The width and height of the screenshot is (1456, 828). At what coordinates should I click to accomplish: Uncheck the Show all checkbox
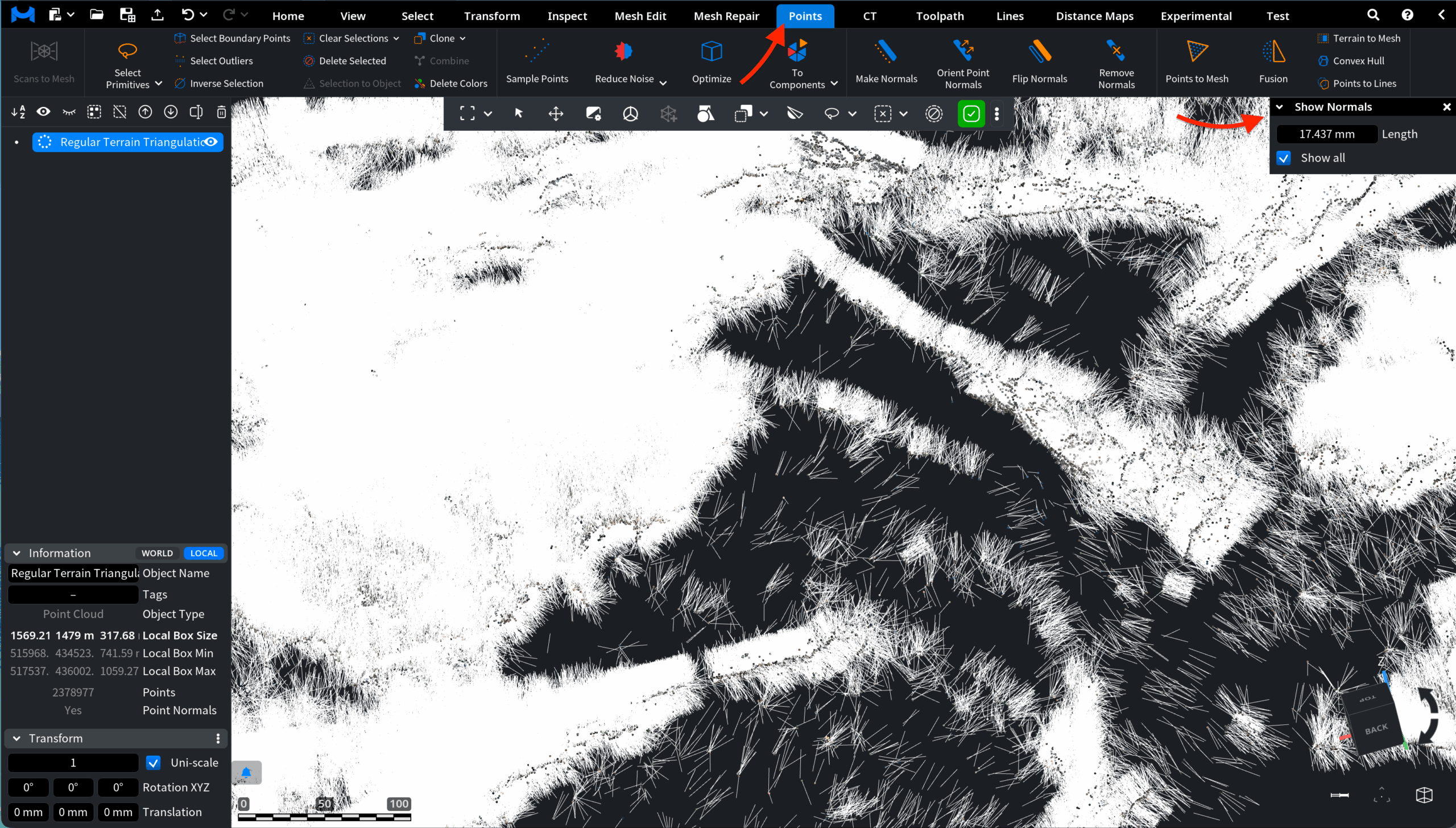[1284, 158]
